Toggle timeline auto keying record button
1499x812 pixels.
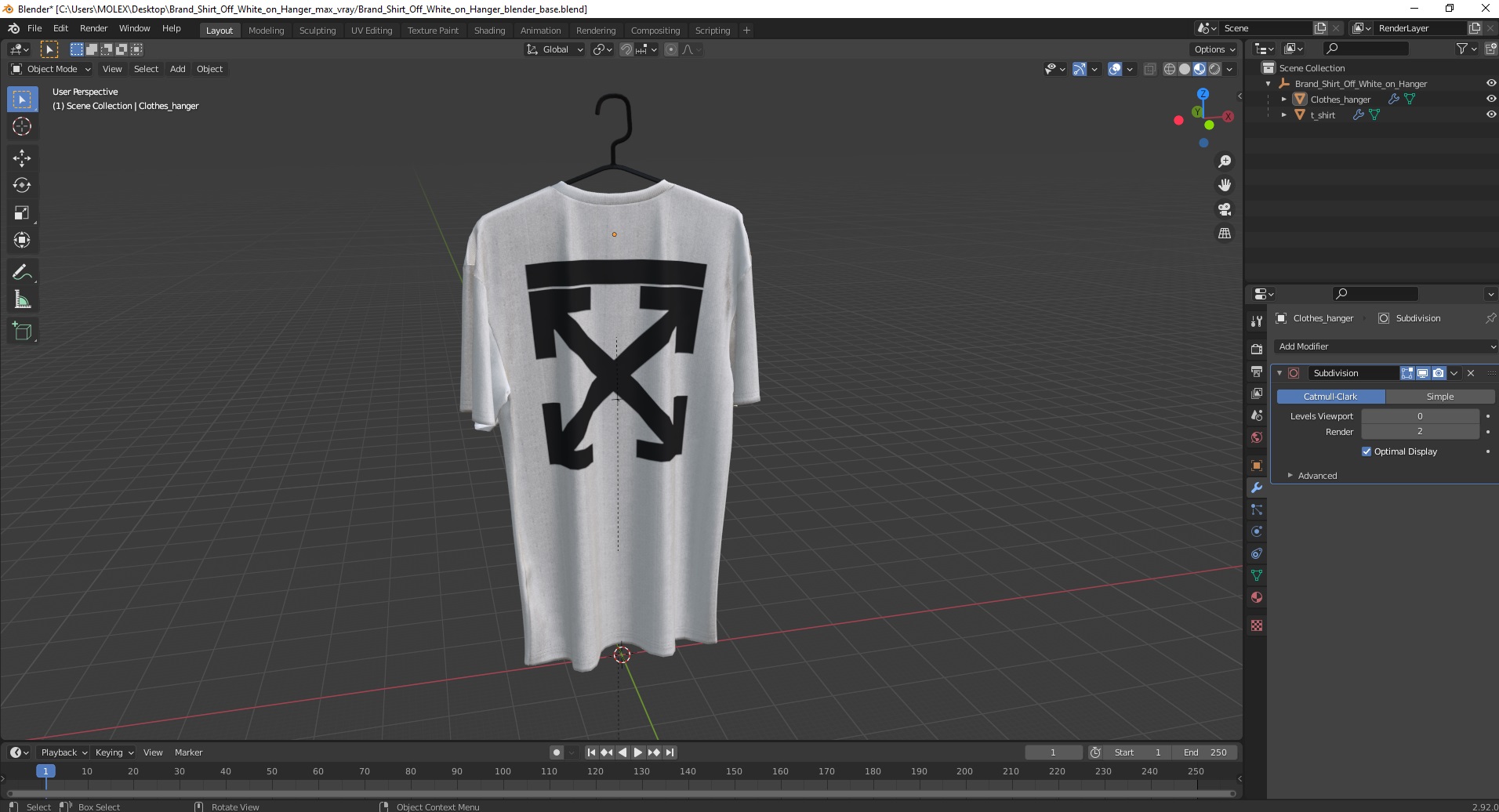coord(556,752)
